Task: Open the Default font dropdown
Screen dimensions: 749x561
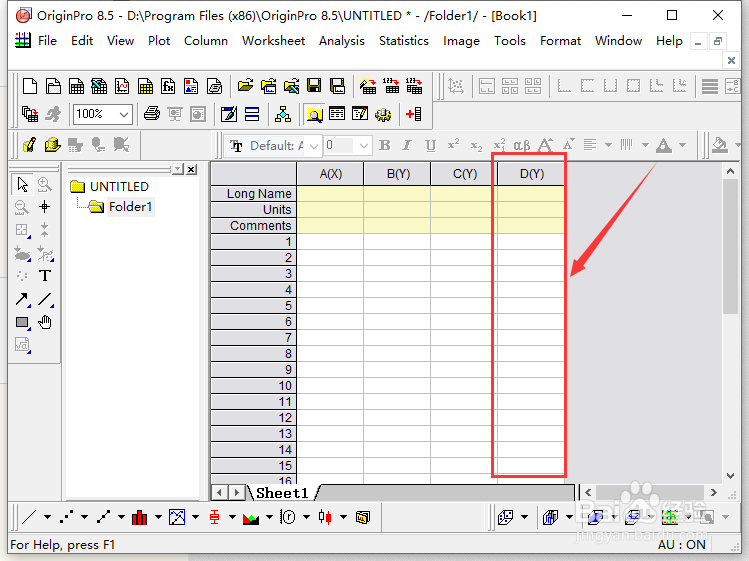Action: (314, 146)
